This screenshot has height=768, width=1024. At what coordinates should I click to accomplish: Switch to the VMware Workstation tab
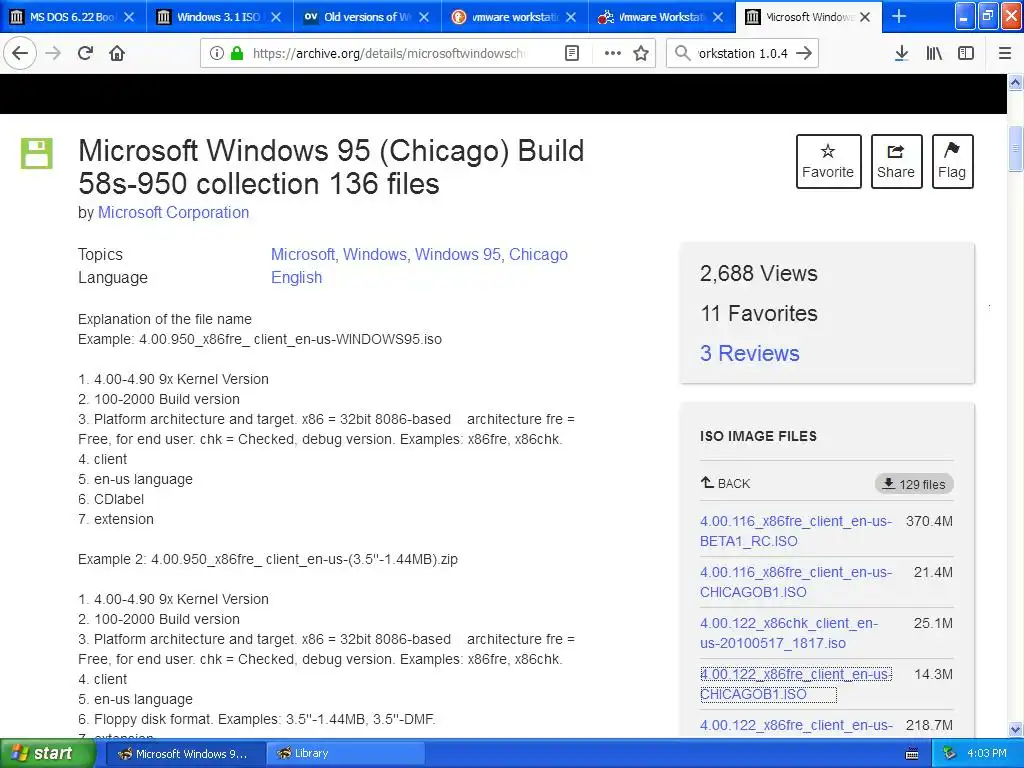pos(662,17)
